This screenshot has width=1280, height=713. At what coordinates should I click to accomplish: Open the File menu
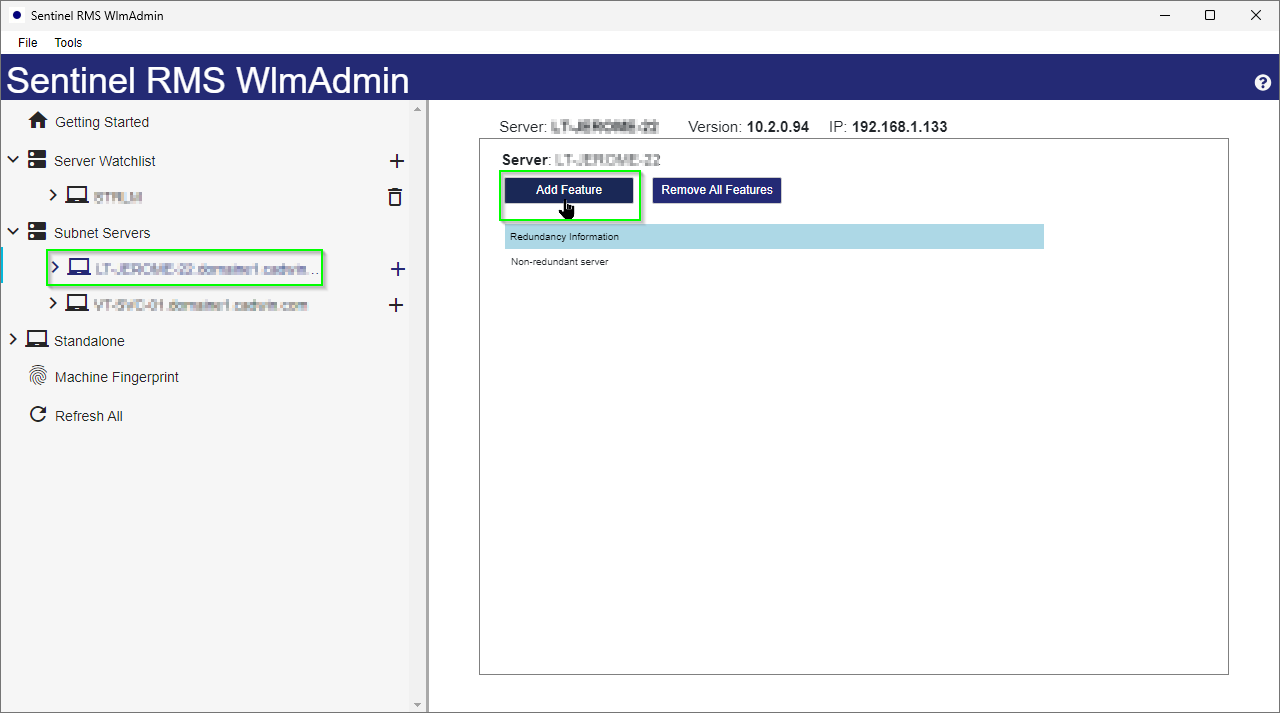27,43
